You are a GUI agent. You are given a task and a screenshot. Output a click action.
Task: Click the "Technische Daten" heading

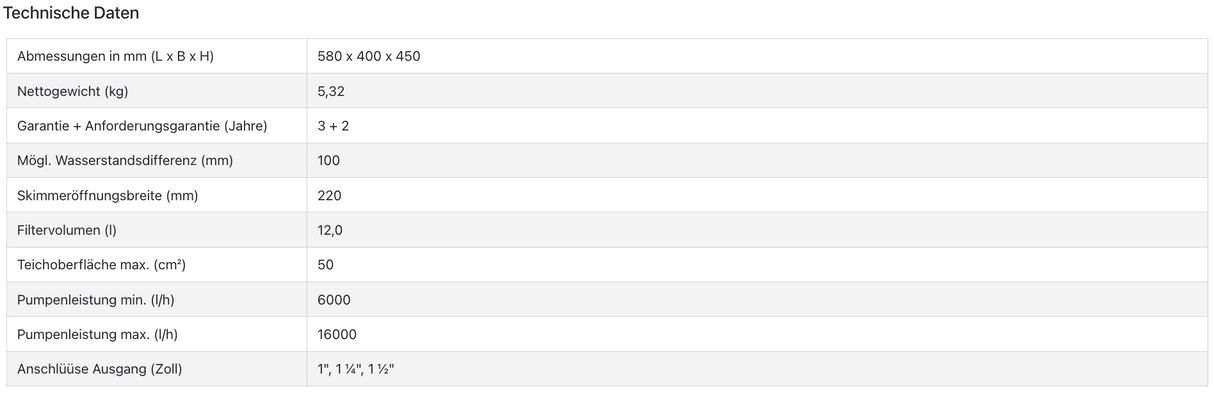(x=71, y=13)
